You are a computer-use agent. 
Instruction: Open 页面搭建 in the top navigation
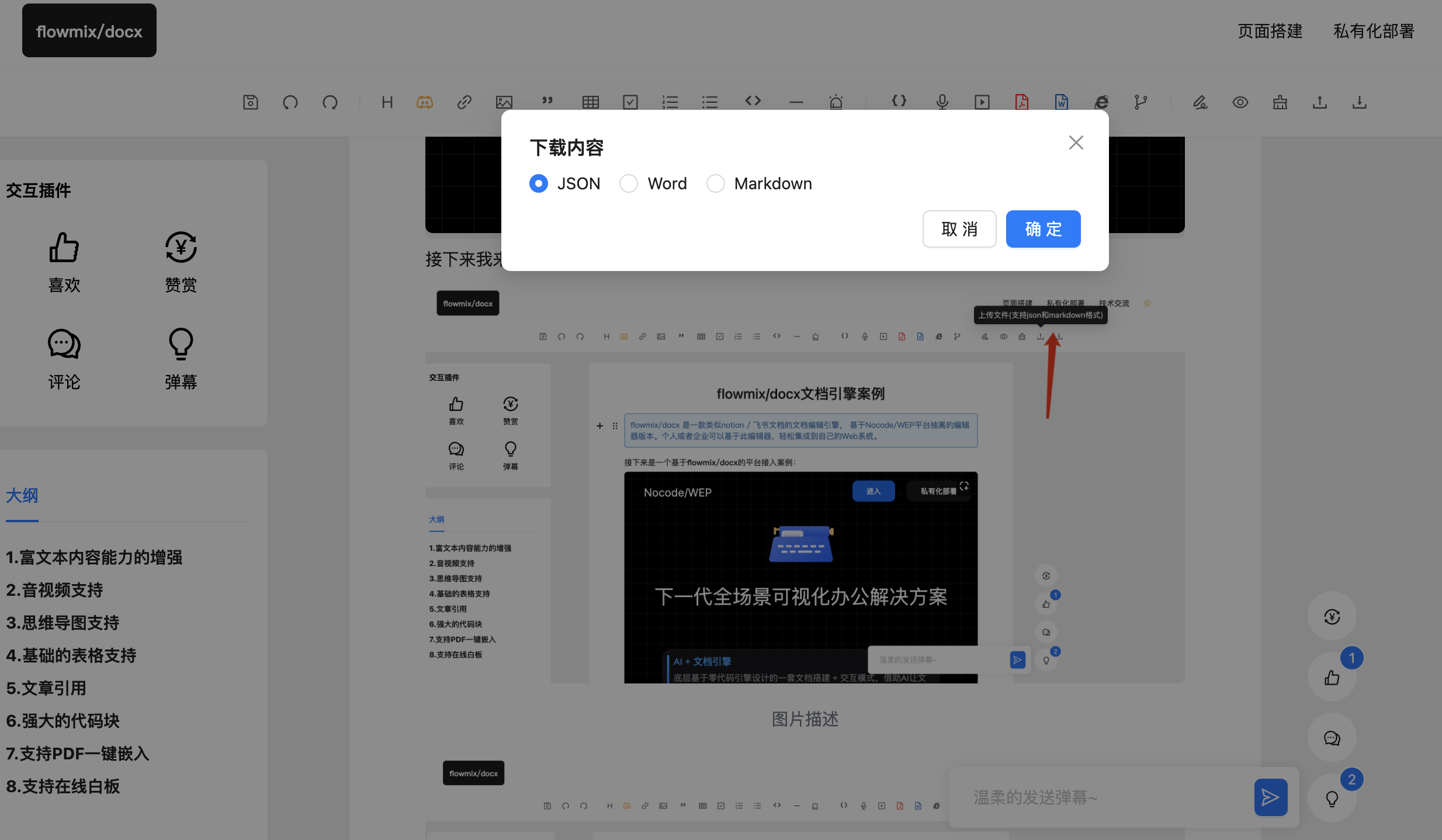click(1270, 31)
